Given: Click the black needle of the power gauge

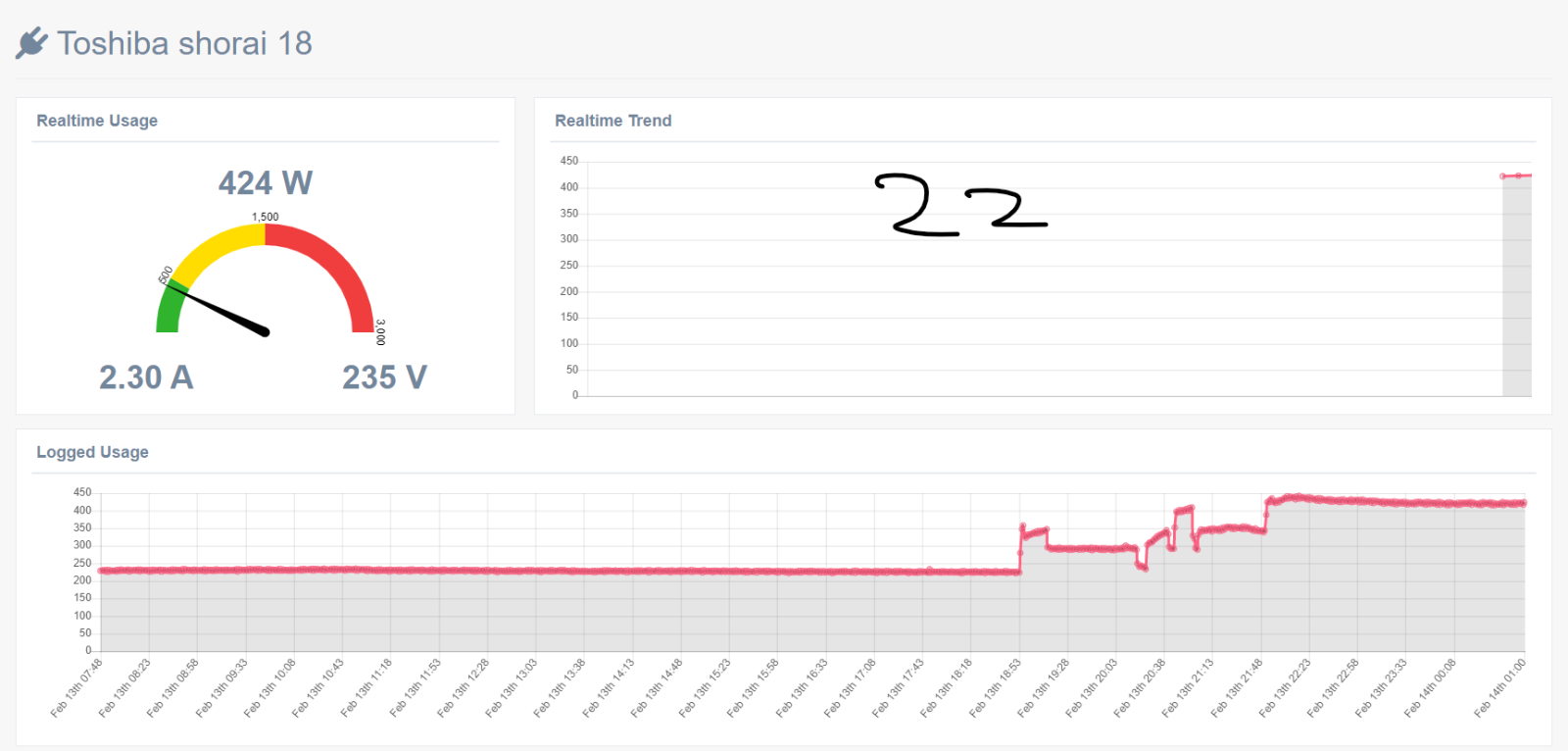Looking at the screenshot, I should [218, 309].
